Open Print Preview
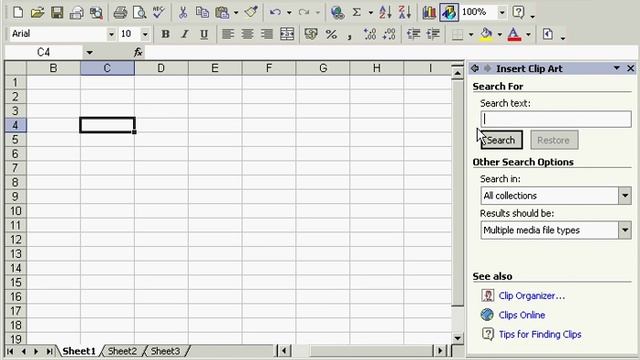 139,13
